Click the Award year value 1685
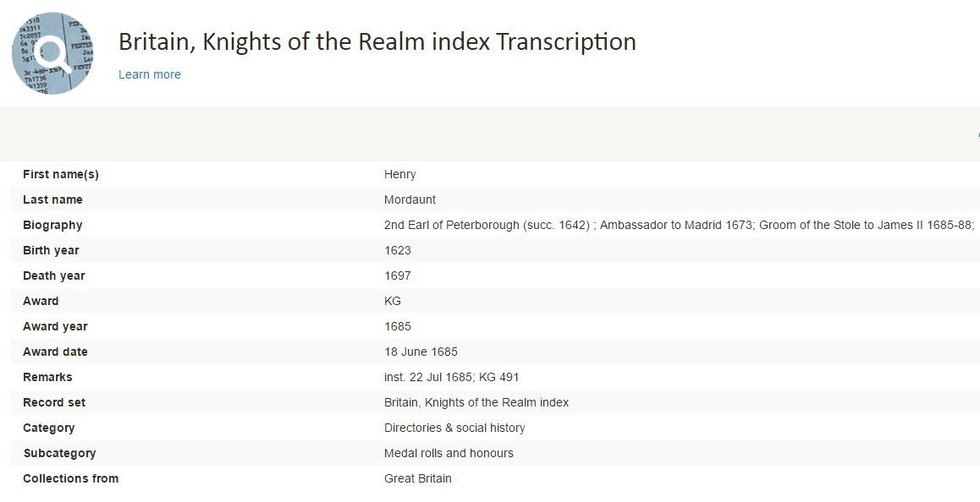 (x=398, y=326)
